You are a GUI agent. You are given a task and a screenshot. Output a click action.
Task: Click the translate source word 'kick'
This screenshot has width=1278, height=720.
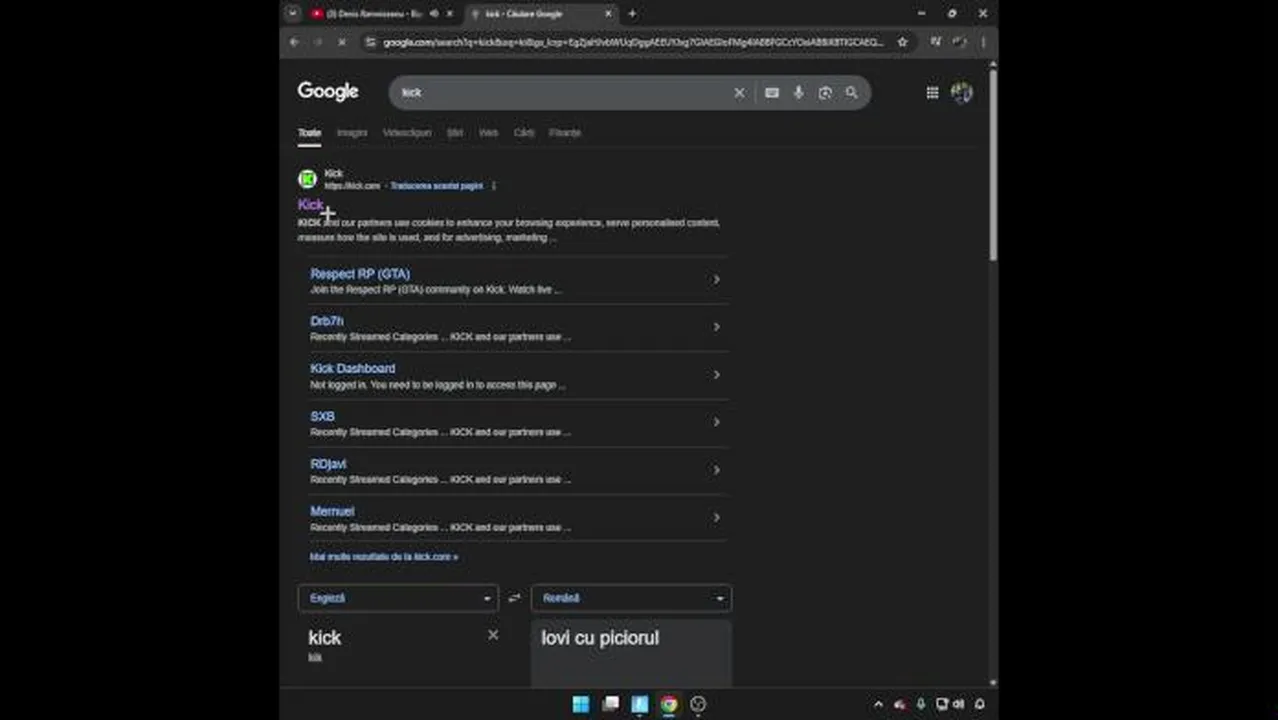tap(325, 638)
